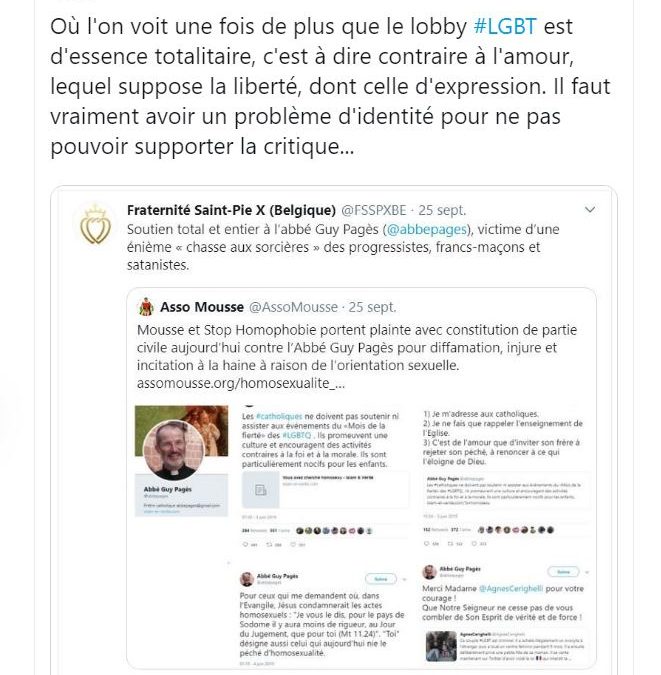
Task: Open assomousse.org/homosexualite link
Action: (x=241, y=383)
